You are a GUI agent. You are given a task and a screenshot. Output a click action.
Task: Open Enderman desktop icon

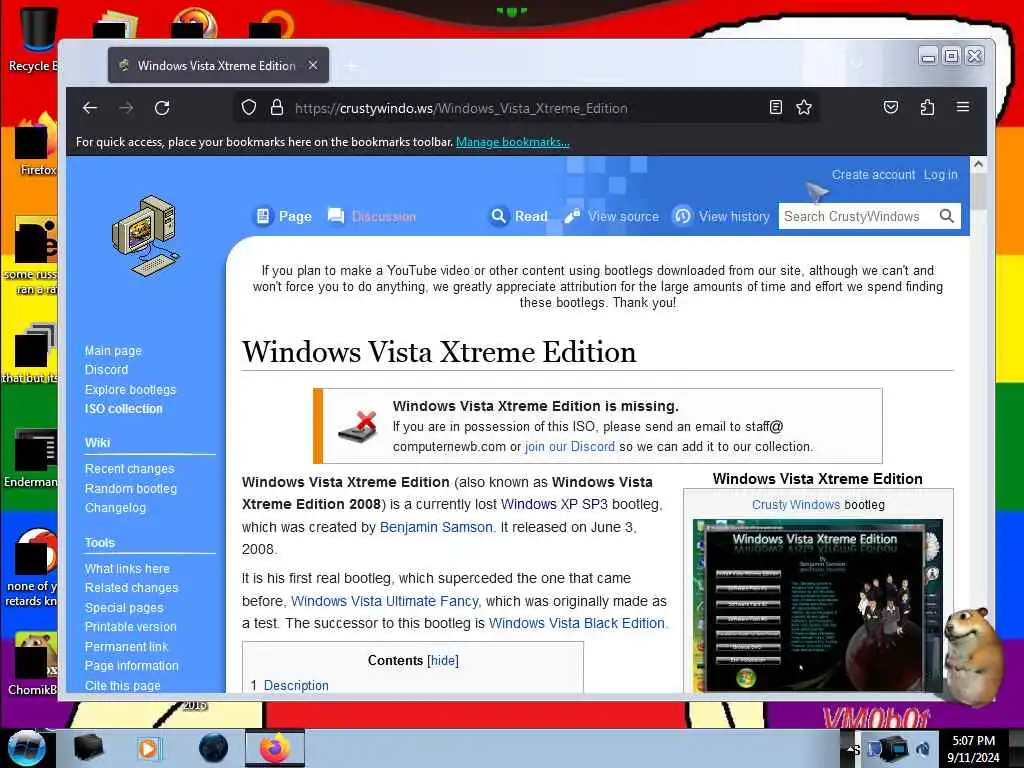31,458
